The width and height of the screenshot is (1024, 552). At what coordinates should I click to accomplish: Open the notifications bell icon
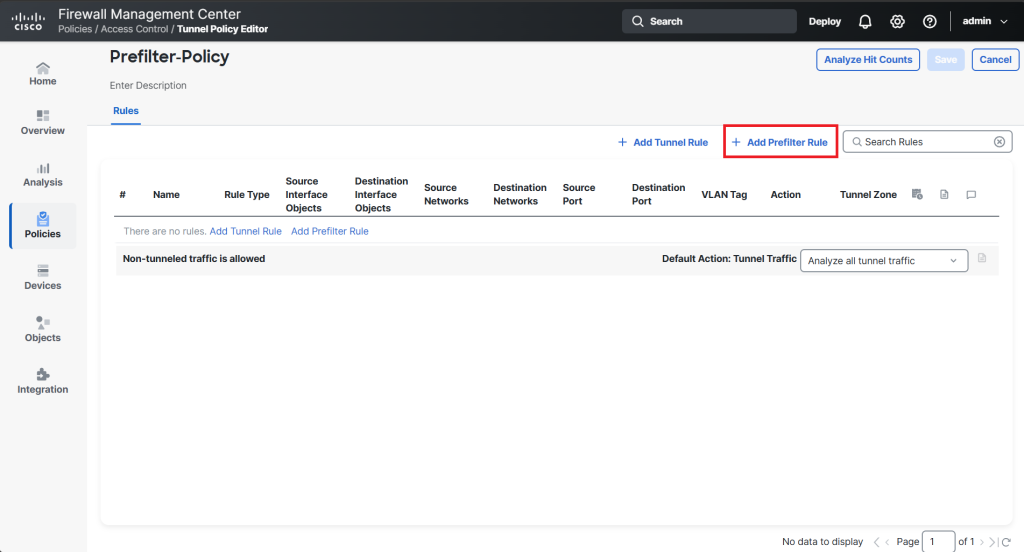865,22
